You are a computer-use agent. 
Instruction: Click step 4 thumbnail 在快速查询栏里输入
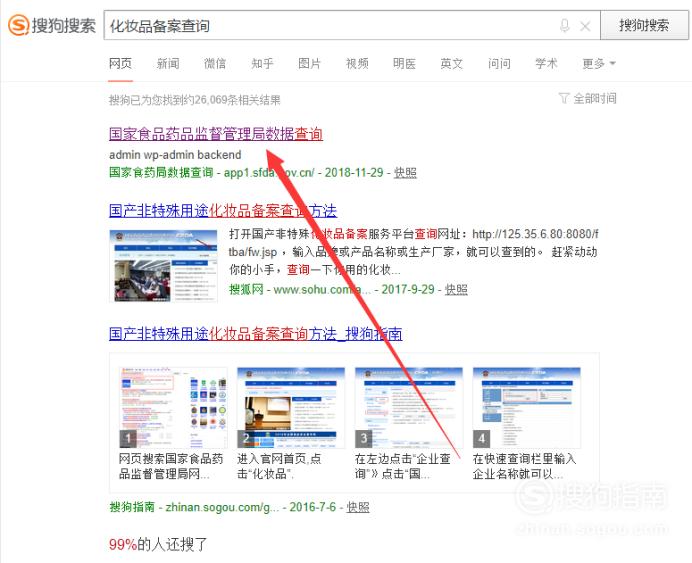pos(527,407)
